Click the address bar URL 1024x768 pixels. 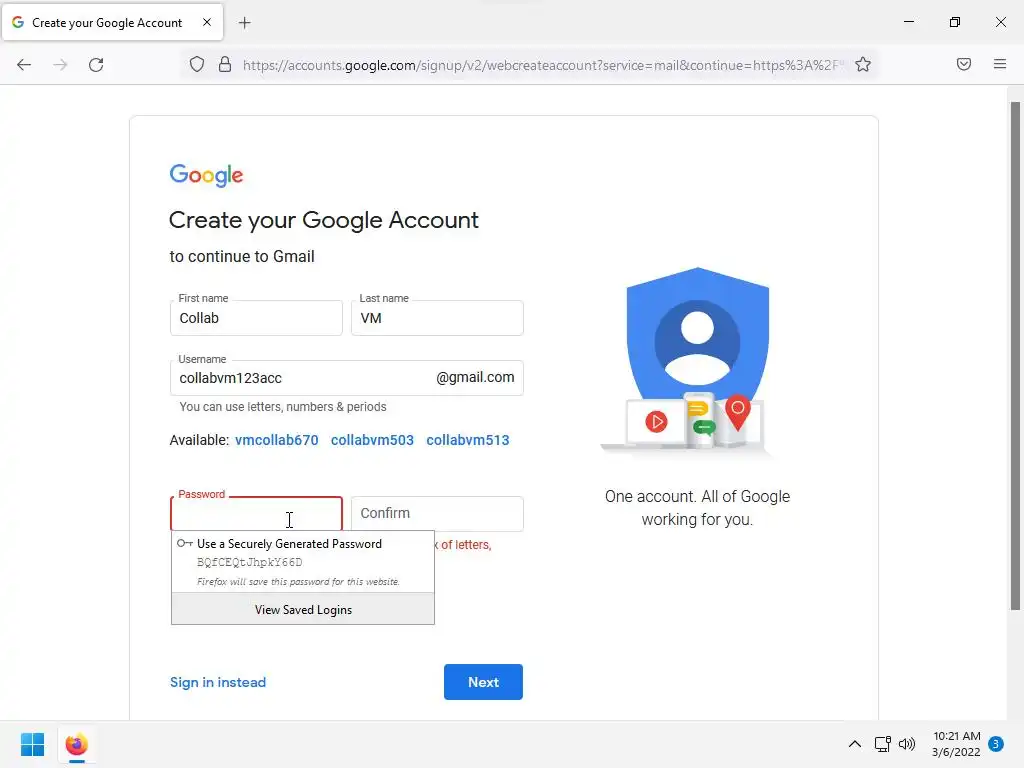click(x=542, y=65)
